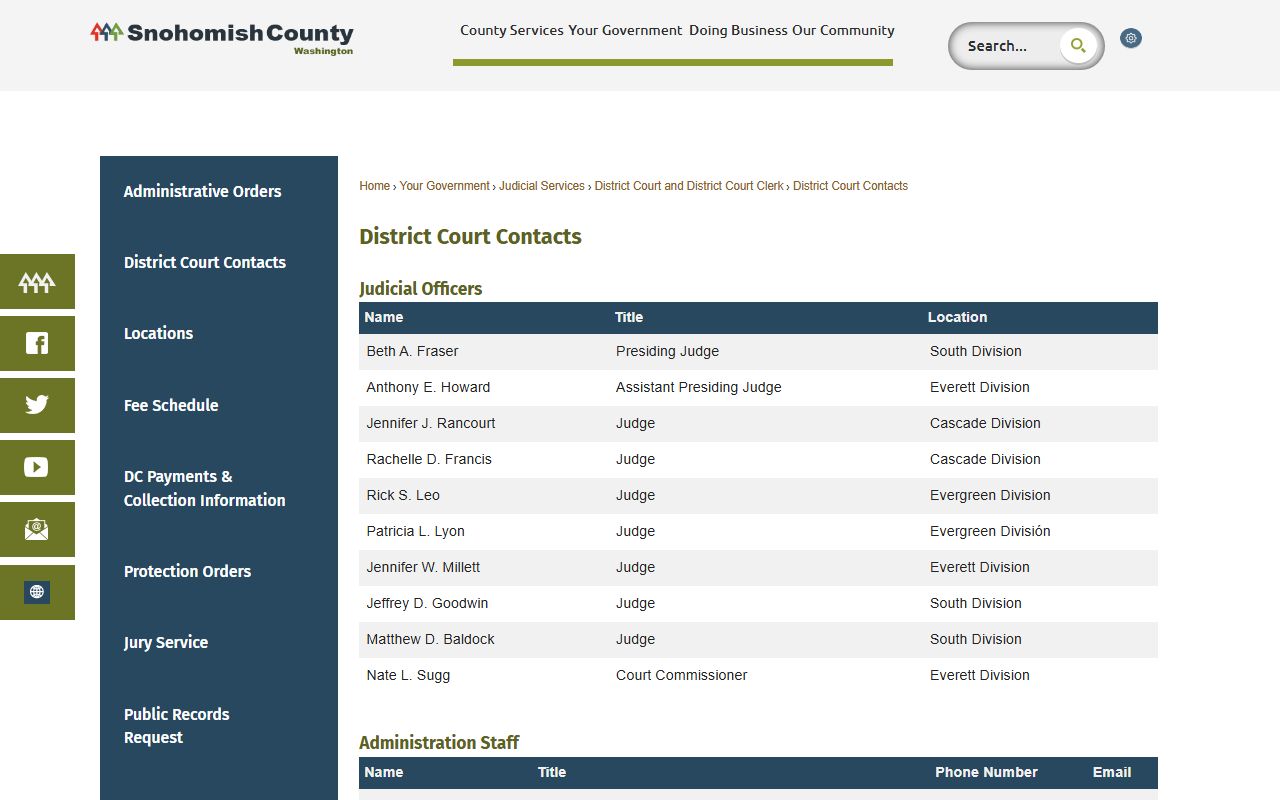The width and height of the screenshot is (1280, 800).
Task: Click the email envelope icon in side strip
Action: [37, 530]
